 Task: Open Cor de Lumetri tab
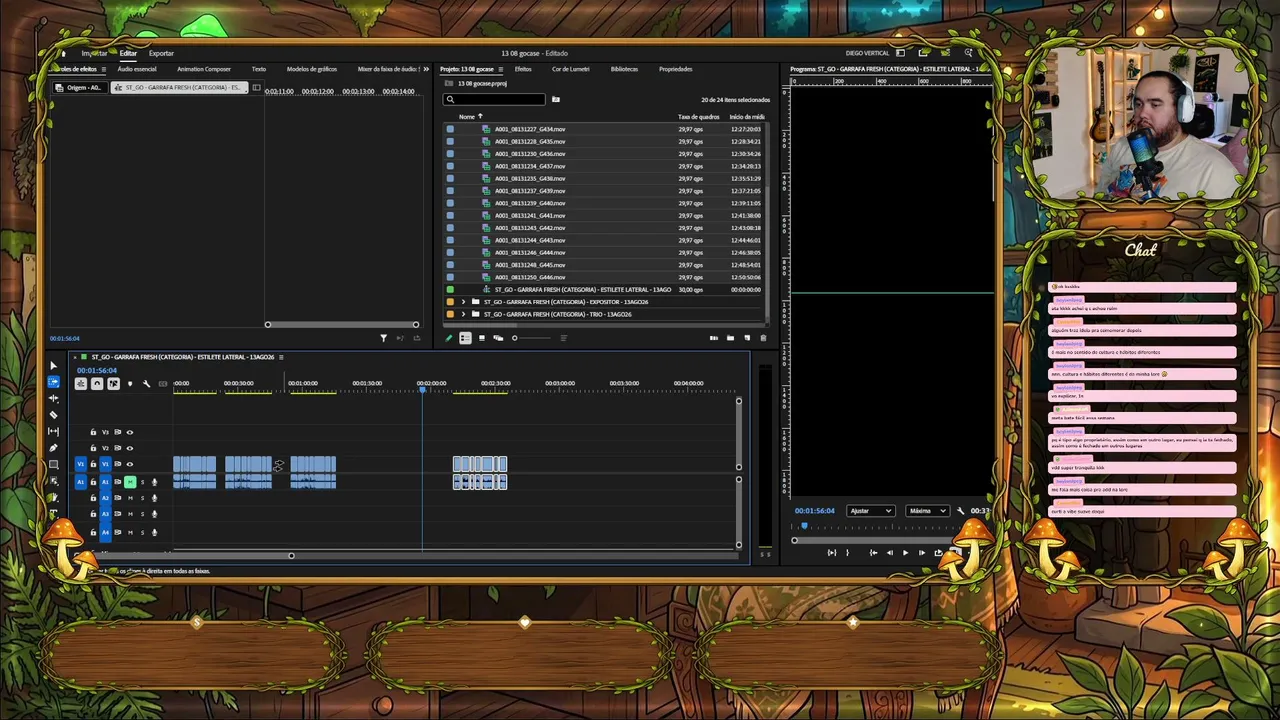pos(571,69)
